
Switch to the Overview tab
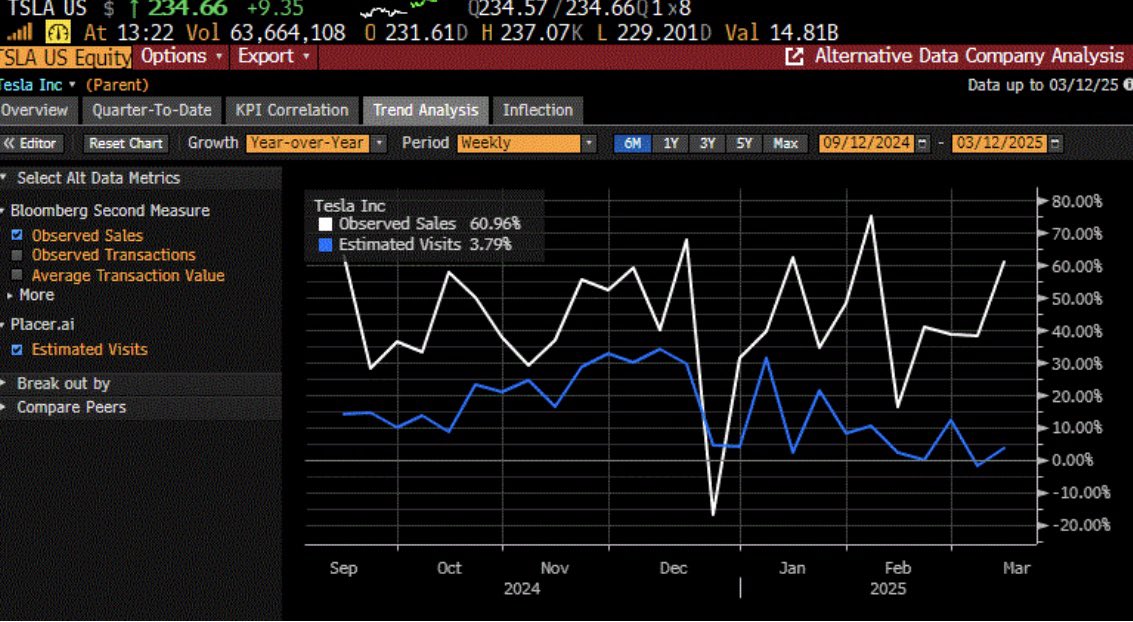pos(36,111)
